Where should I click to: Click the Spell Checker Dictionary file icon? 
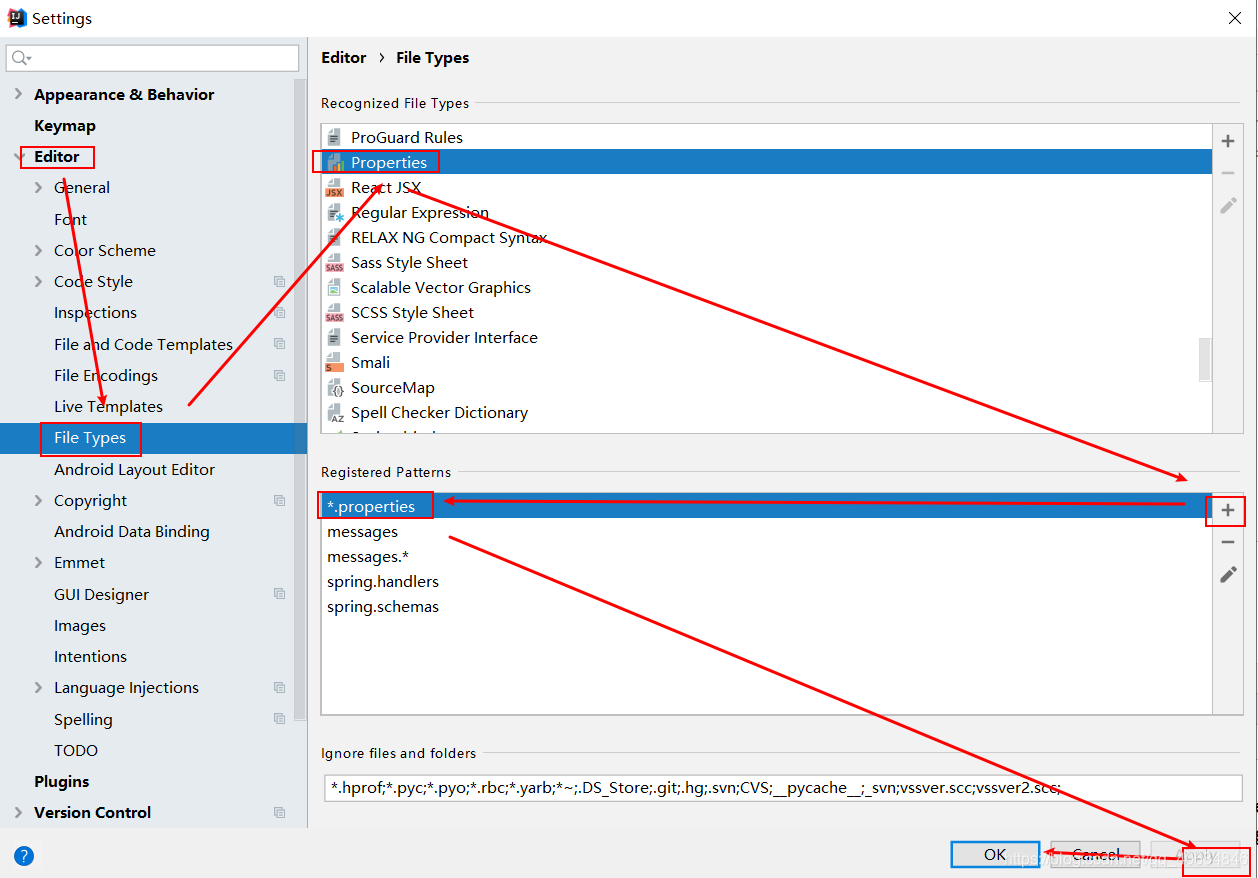[335, 413]
